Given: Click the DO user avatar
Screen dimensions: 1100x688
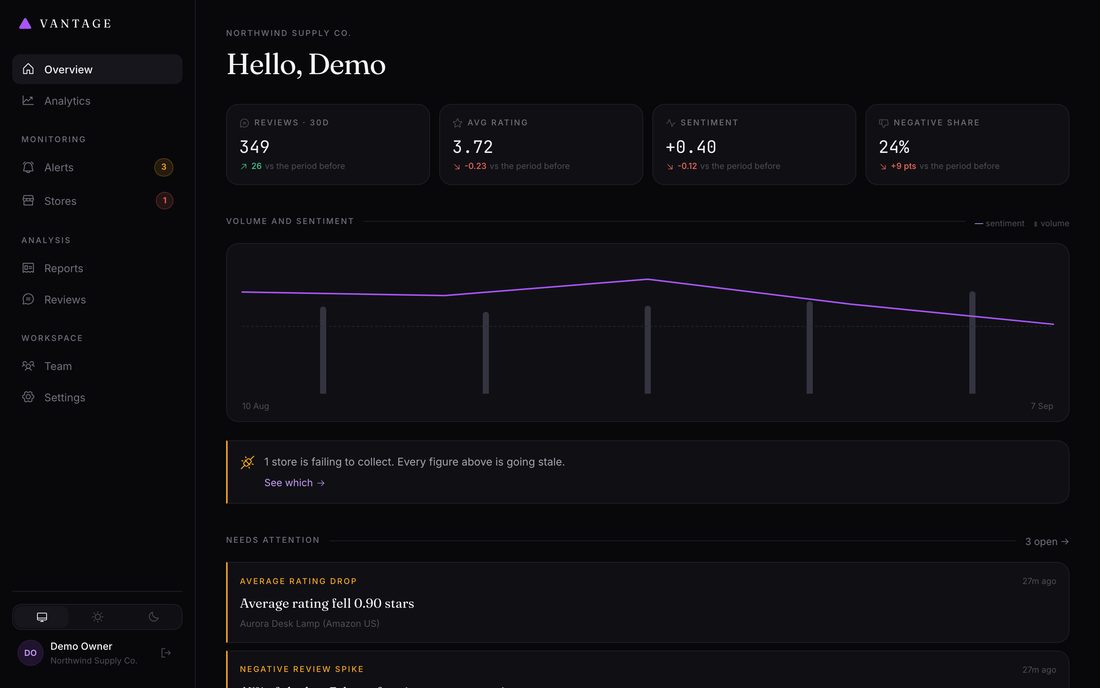Looking at the screenshot, I should 30,653.
